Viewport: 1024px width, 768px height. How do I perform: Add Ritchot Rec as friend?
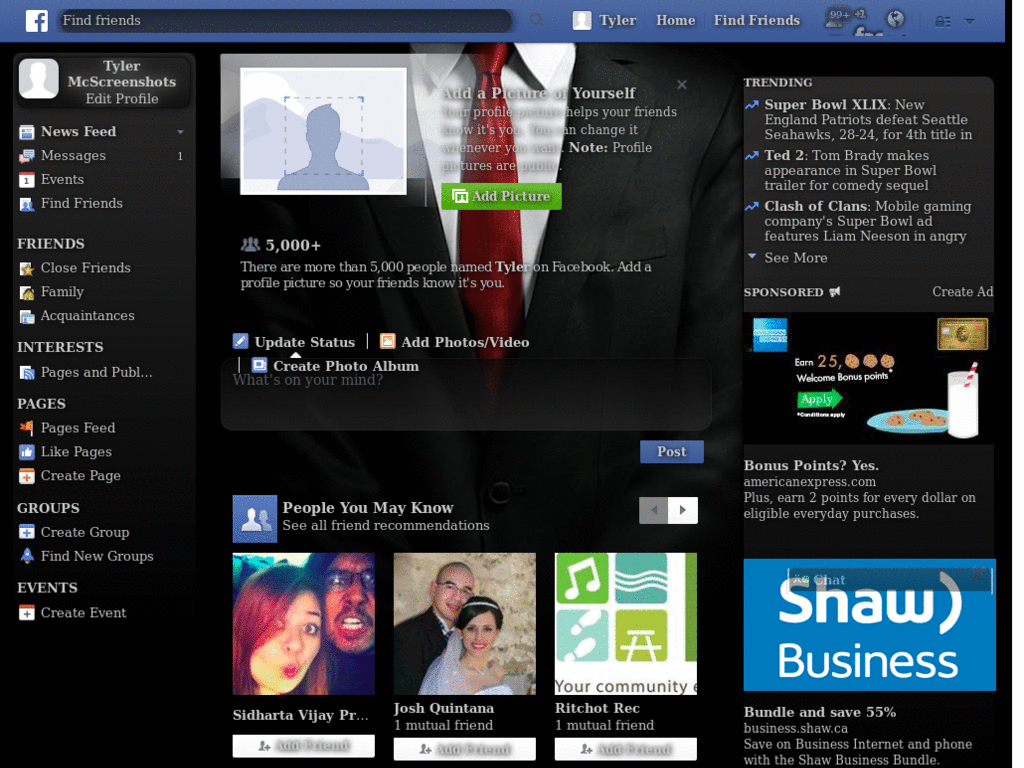[626, 749]
